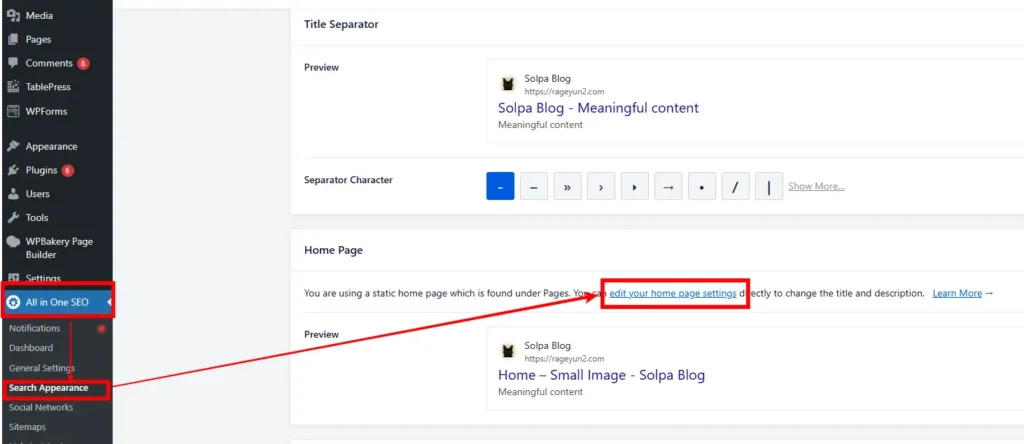1024x444 pixels.
Task: Select the double angle » separator
Action: tap(568, 186)
